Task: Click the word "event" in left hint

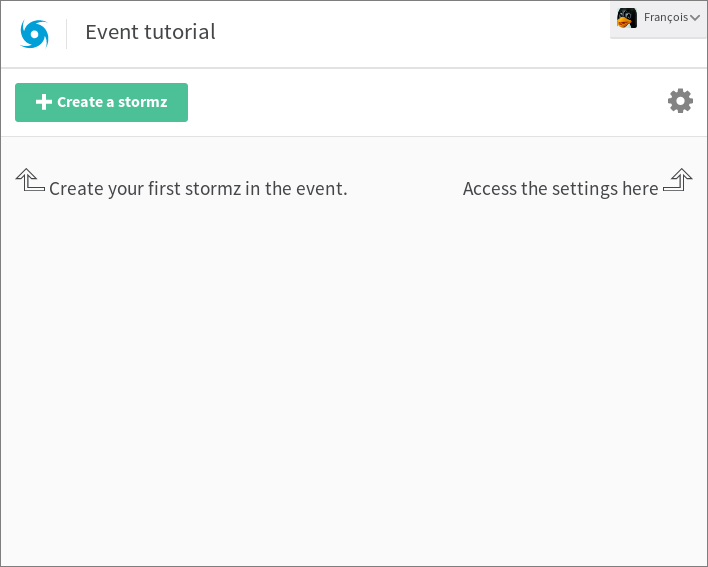Action: [321, 189]
